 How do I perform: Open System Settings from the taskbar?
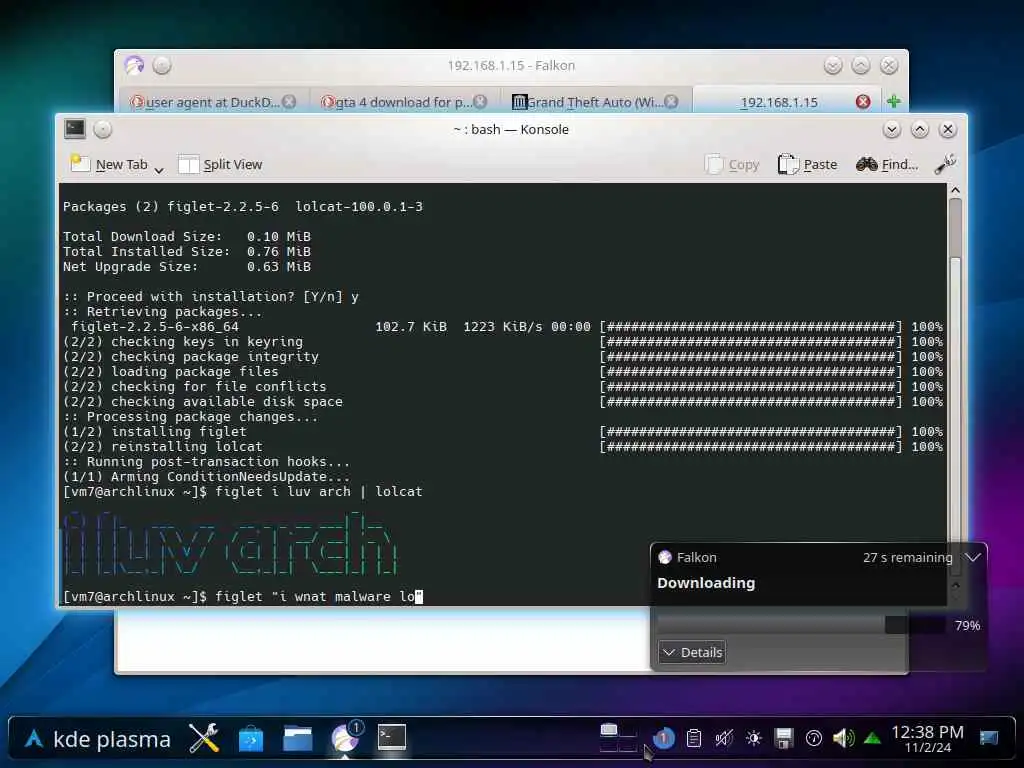[204, 739]
